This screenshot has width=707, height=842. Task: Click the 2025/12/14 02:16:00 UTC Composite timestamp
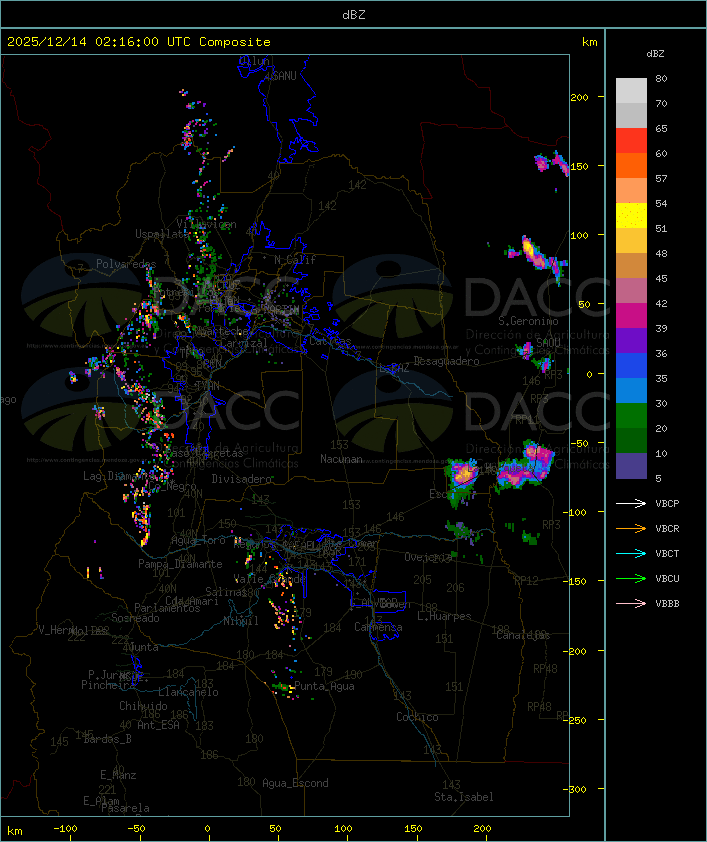pyautogui.click(x=139, y=41)
